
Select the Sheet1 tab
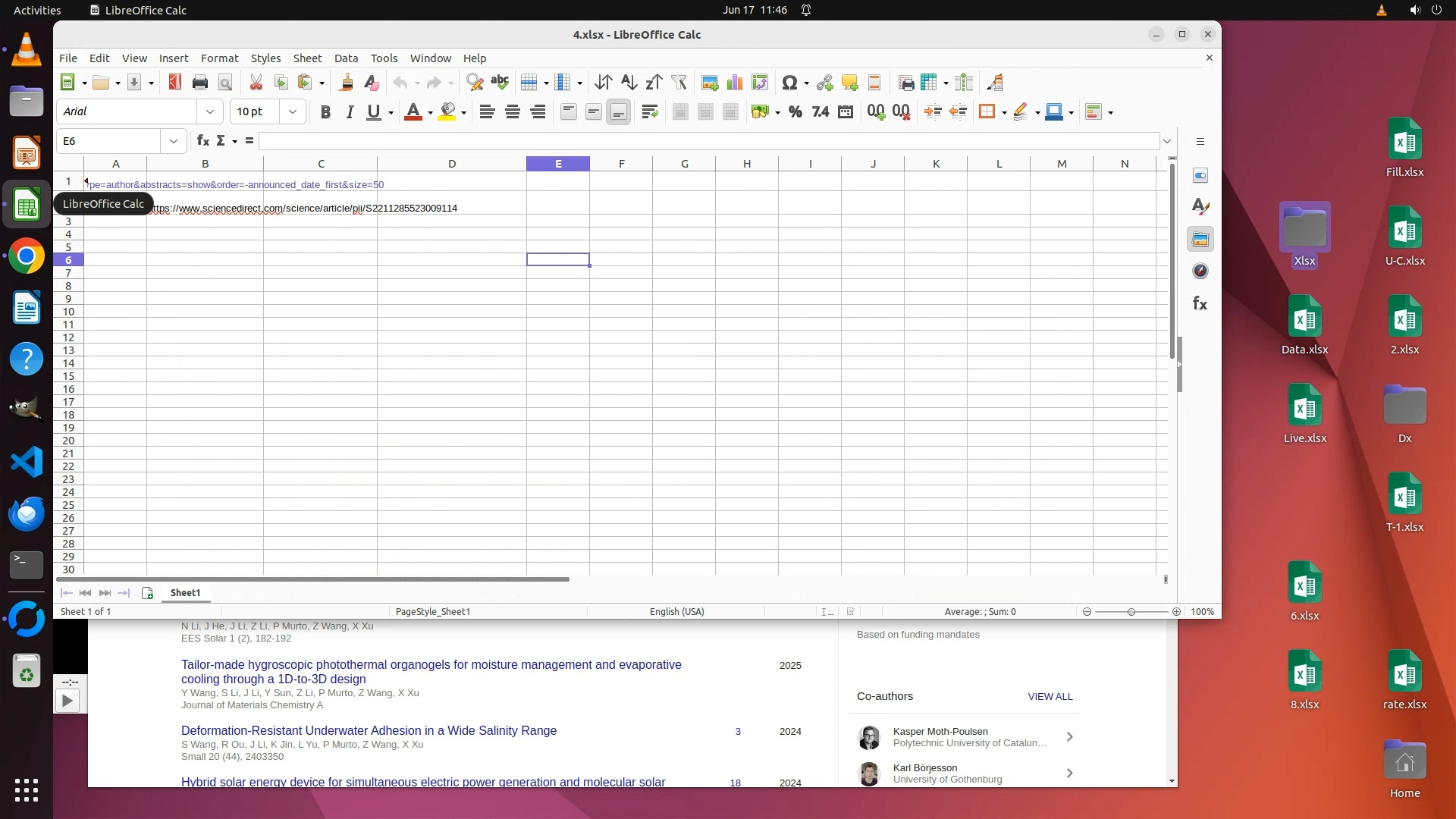point(185,593)
